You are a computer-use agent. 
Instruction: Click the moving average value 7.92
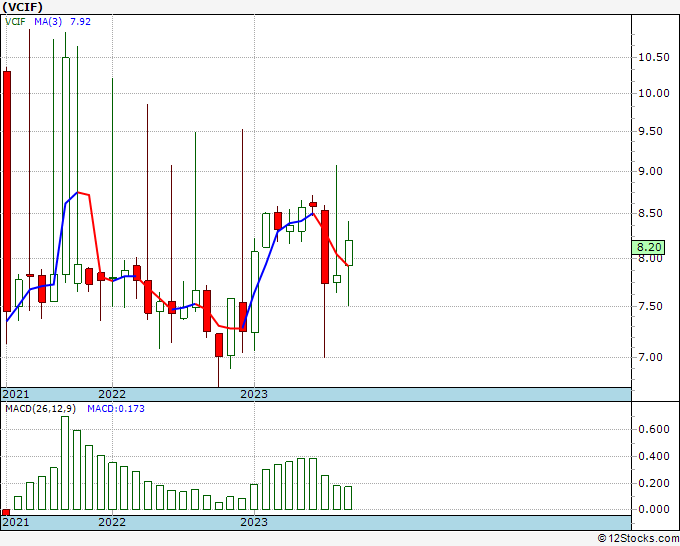coord(80,21)
